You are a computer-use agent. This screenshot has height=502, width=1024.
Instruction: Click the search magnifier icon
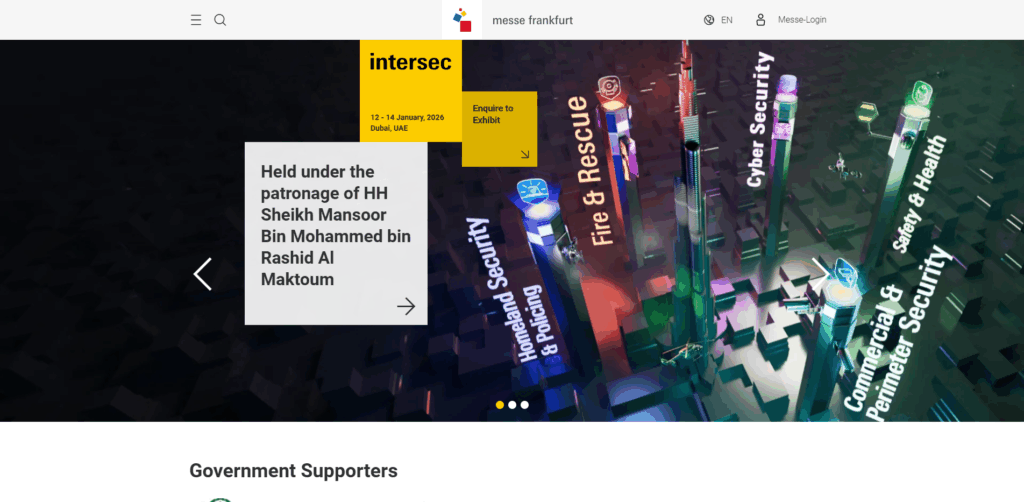[220, 20]
